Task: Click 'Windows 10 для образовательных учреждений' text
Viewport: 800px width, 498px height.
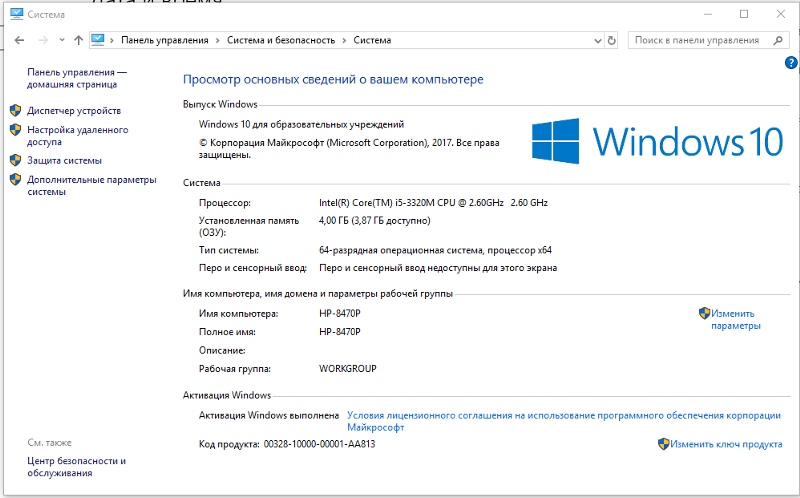Action: click(x=302, y=124)
